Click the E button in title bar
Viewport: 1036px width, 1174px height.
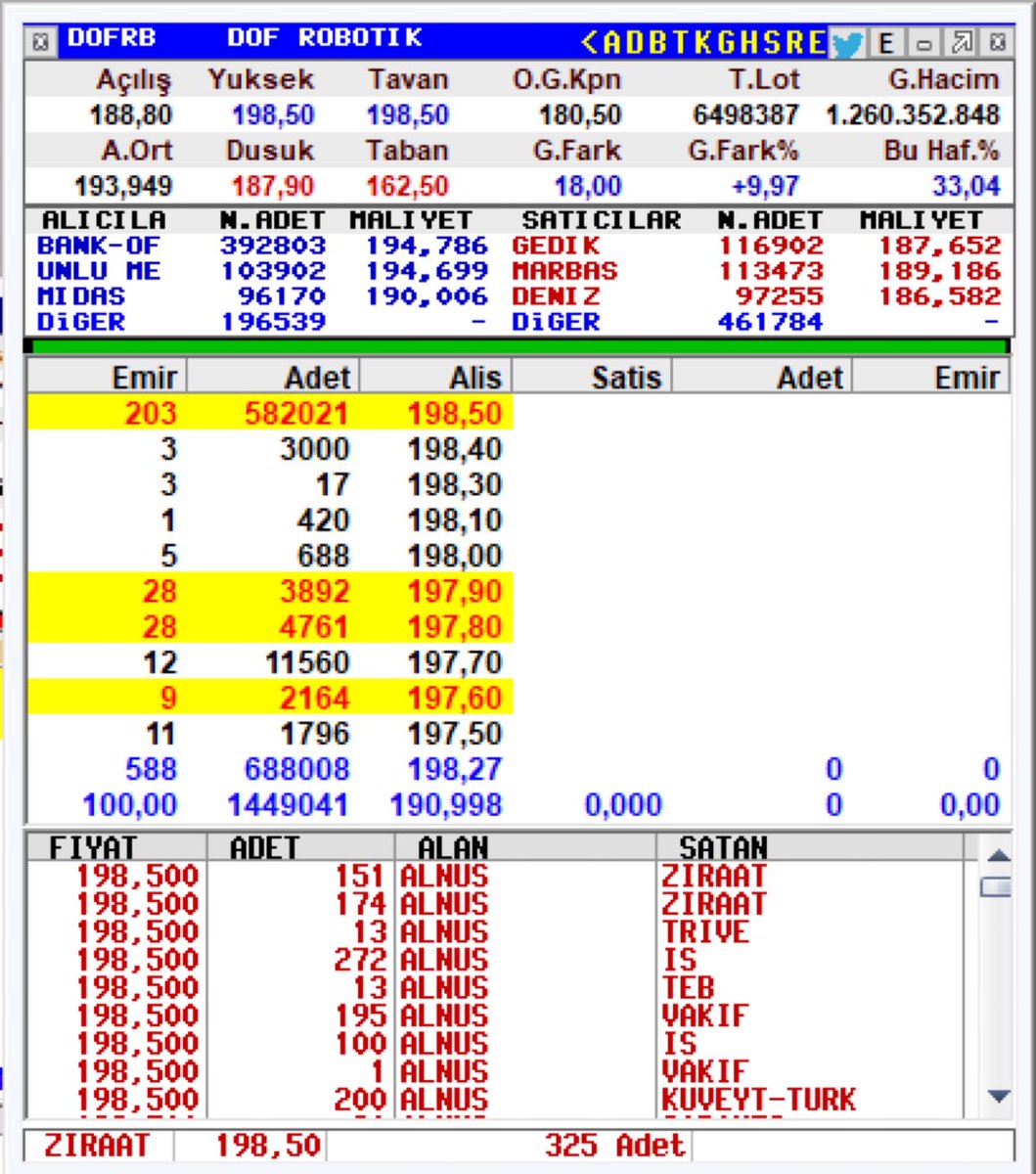[x=886, y=43]
